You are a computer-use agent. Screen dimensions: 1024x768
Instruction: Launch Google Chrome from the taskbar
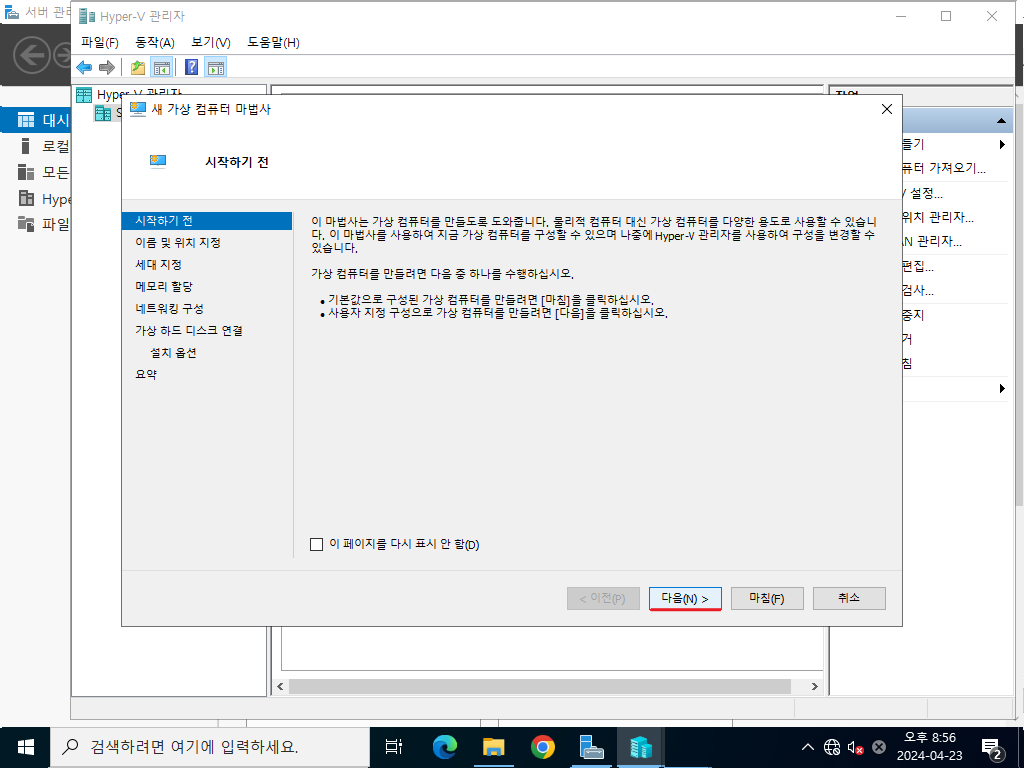click(543, 747)
